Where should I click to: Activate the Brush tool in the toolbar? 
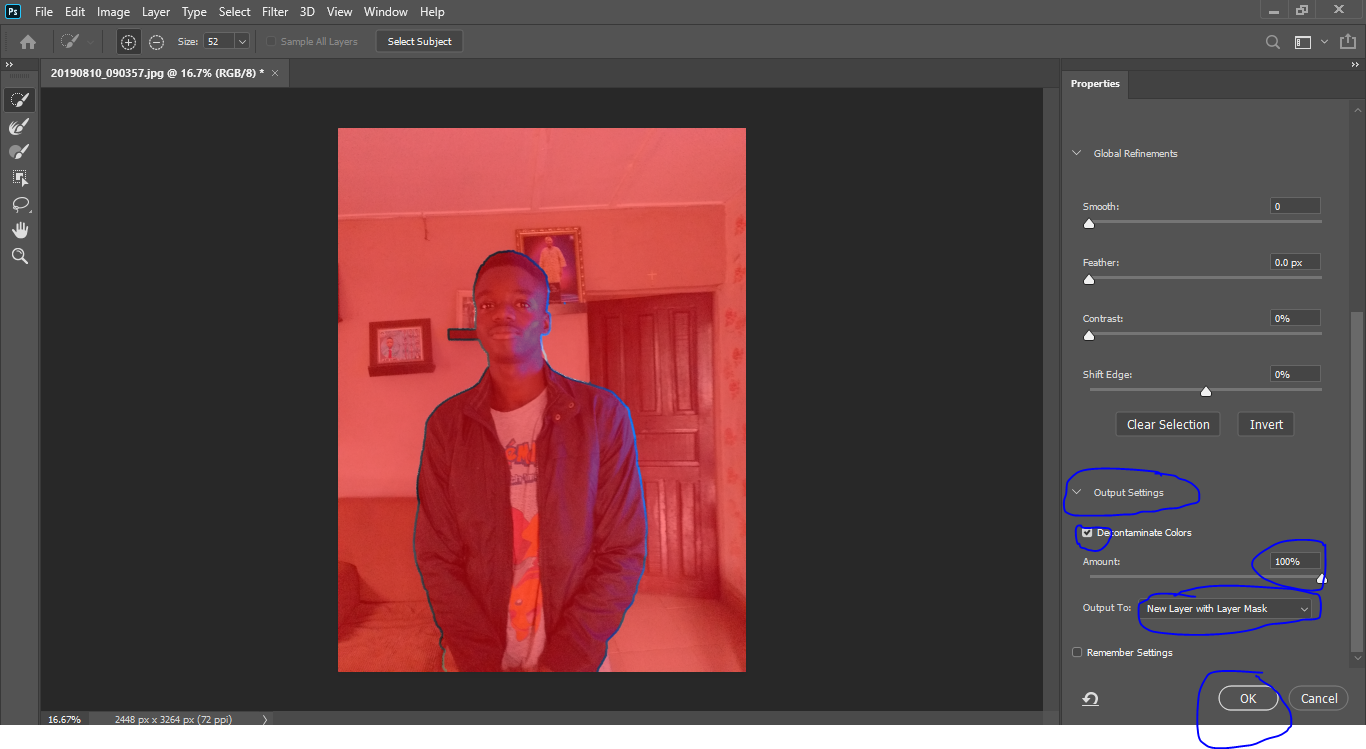(20, 151)
